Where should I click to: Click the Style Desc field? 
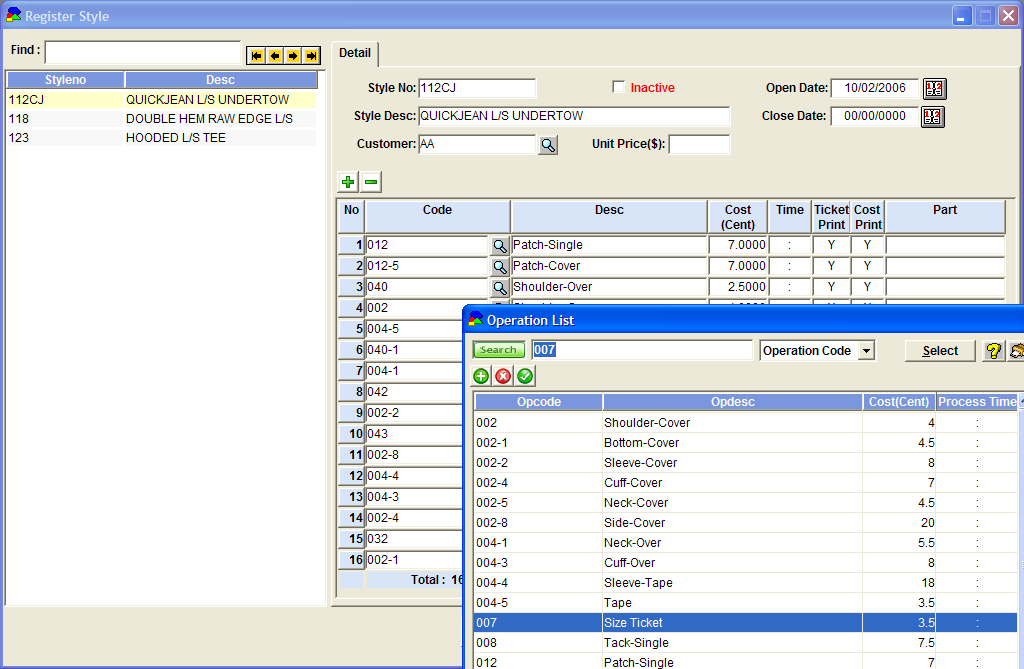pos(574,116)
